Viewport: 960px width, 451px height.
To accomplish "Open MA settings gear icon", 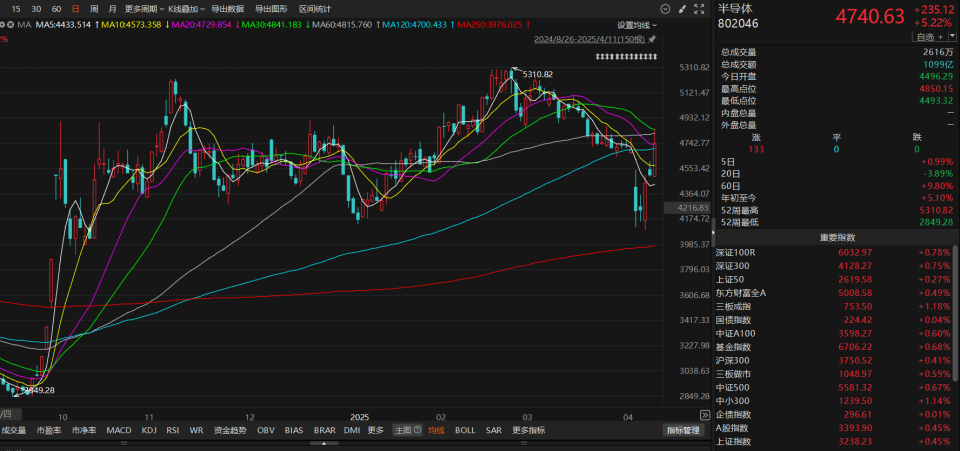I will tap(2, 25).
